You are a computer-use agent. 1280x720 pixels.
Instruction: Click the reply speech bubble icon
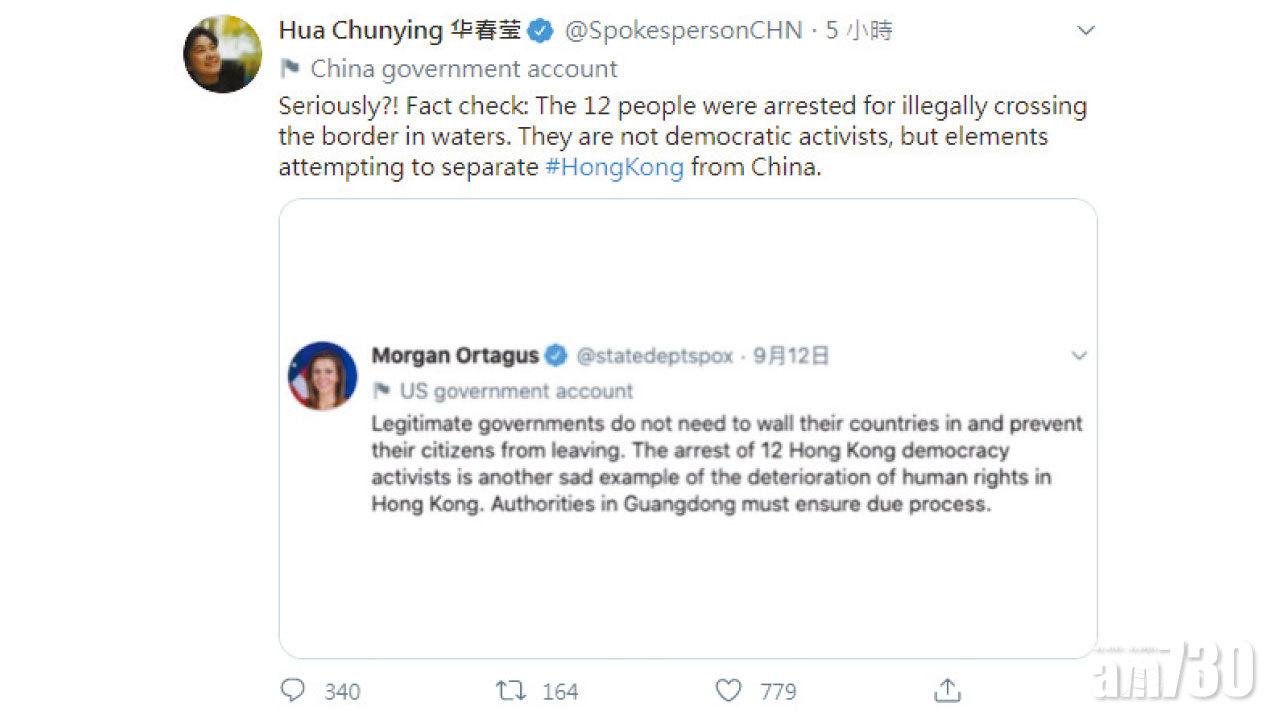(293, 691)
